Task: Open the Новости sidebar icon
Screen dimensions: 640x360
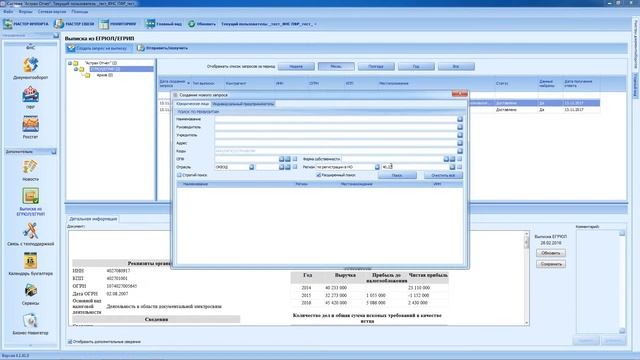Action: 30,170
